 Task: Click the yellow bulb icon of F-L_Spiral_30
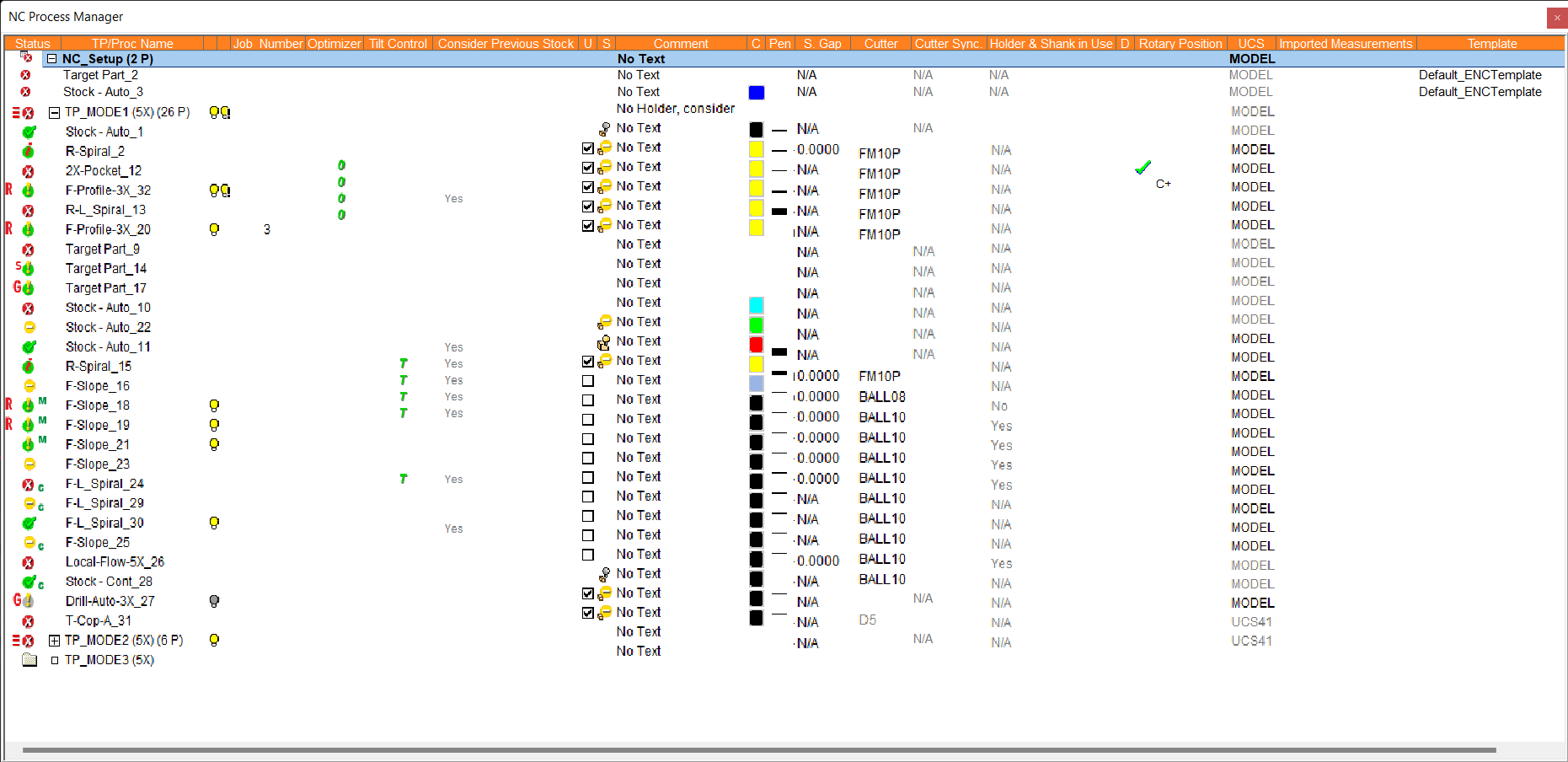[x=214, y=523]
